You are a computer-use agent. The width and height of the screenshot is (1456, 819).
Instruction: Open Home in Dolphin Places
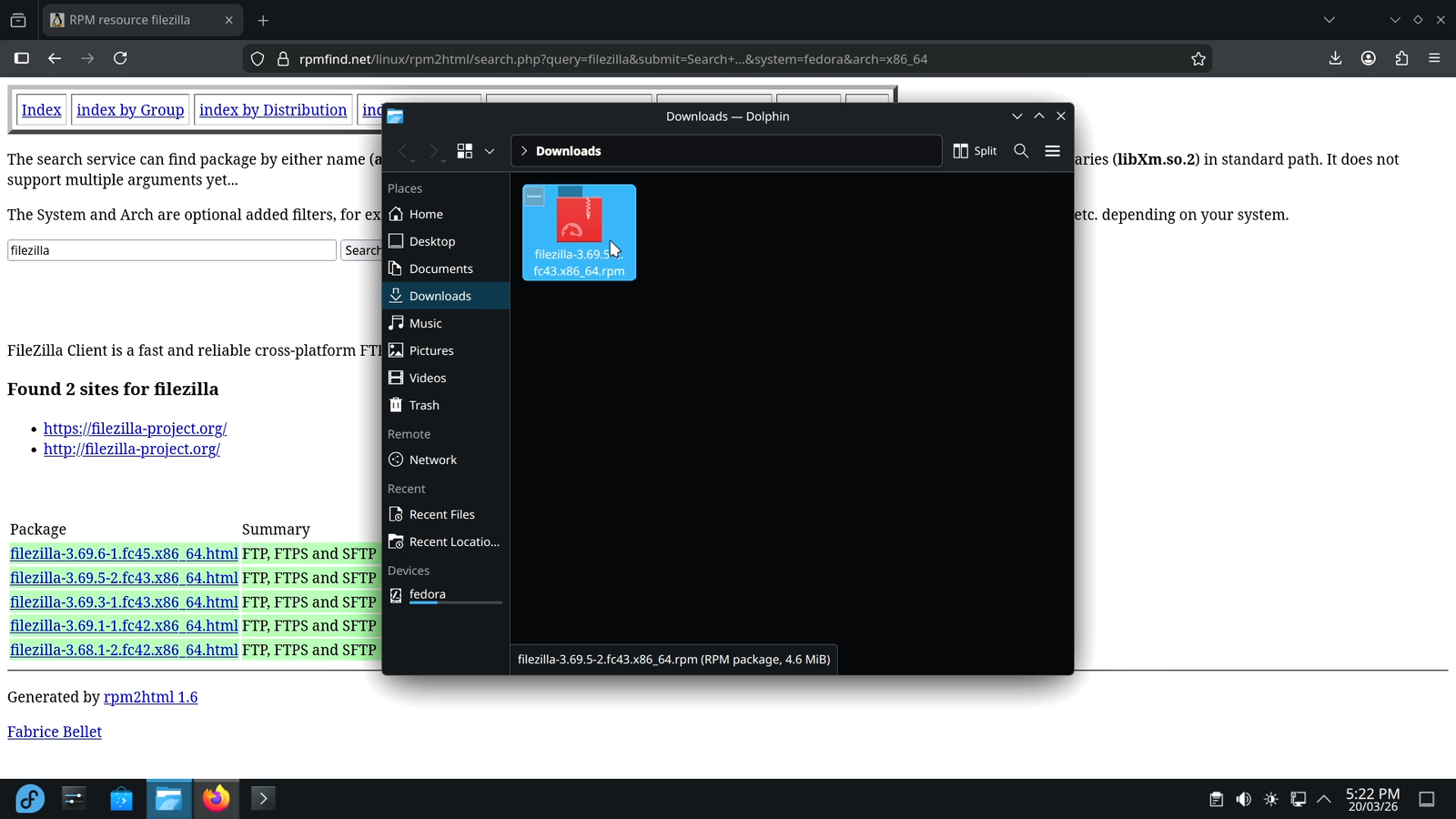point(446,214)
